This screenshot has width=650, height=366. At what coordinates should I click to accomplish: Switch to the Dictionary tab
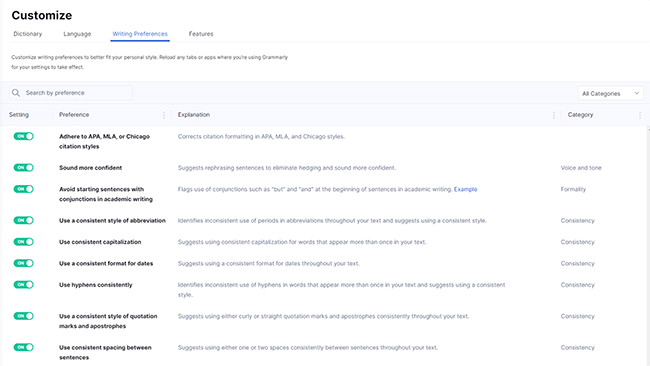point(28,34)
